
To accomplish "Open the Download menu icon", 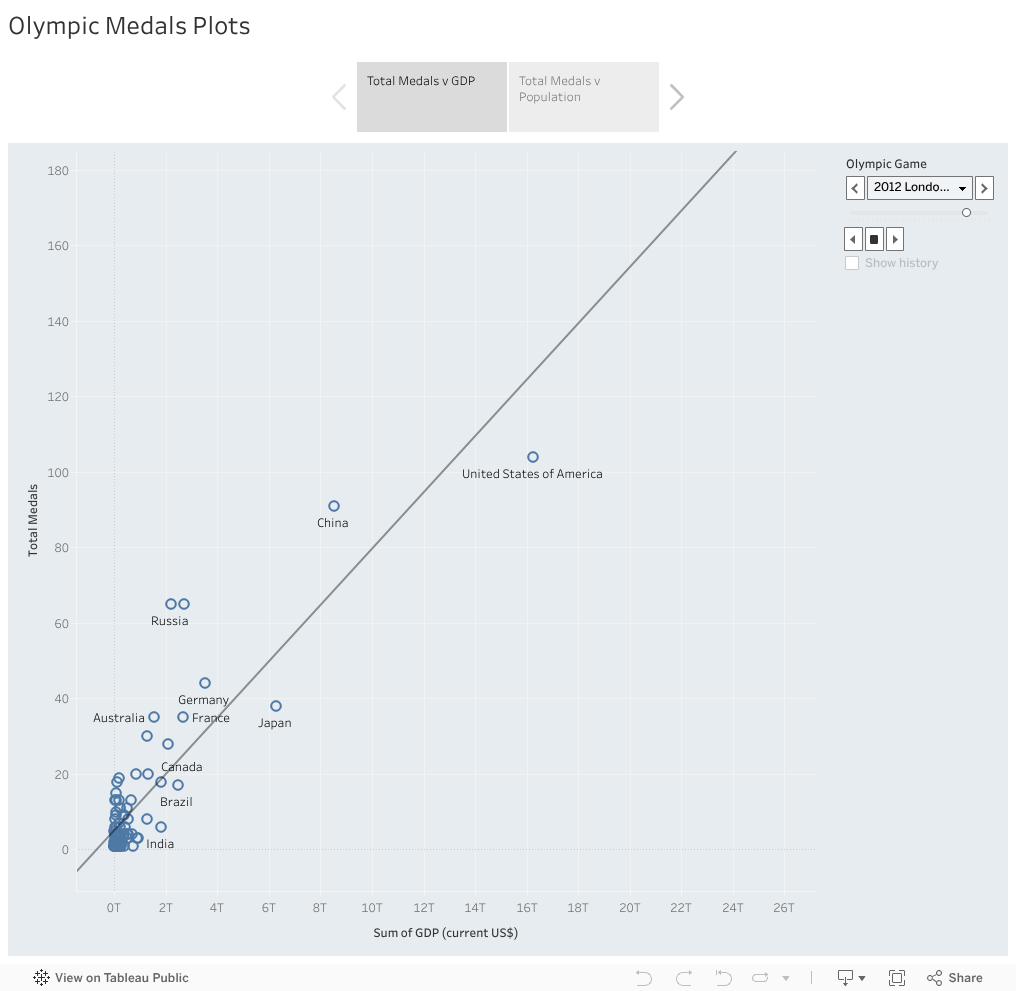I will 851,978.
